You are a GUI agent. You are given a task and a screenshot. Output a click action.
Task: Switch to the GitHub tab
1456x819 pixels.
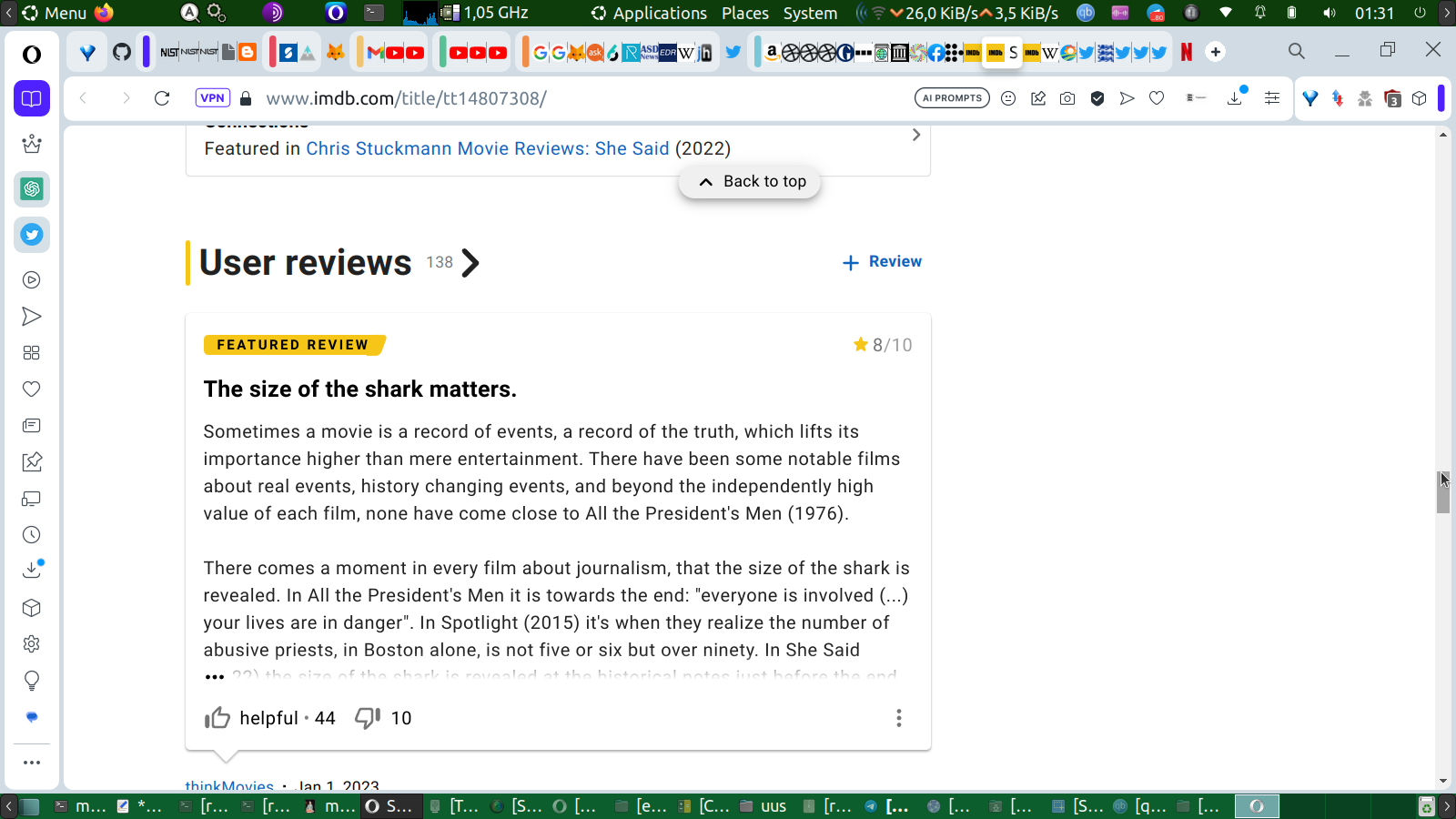tap(122, 52)
